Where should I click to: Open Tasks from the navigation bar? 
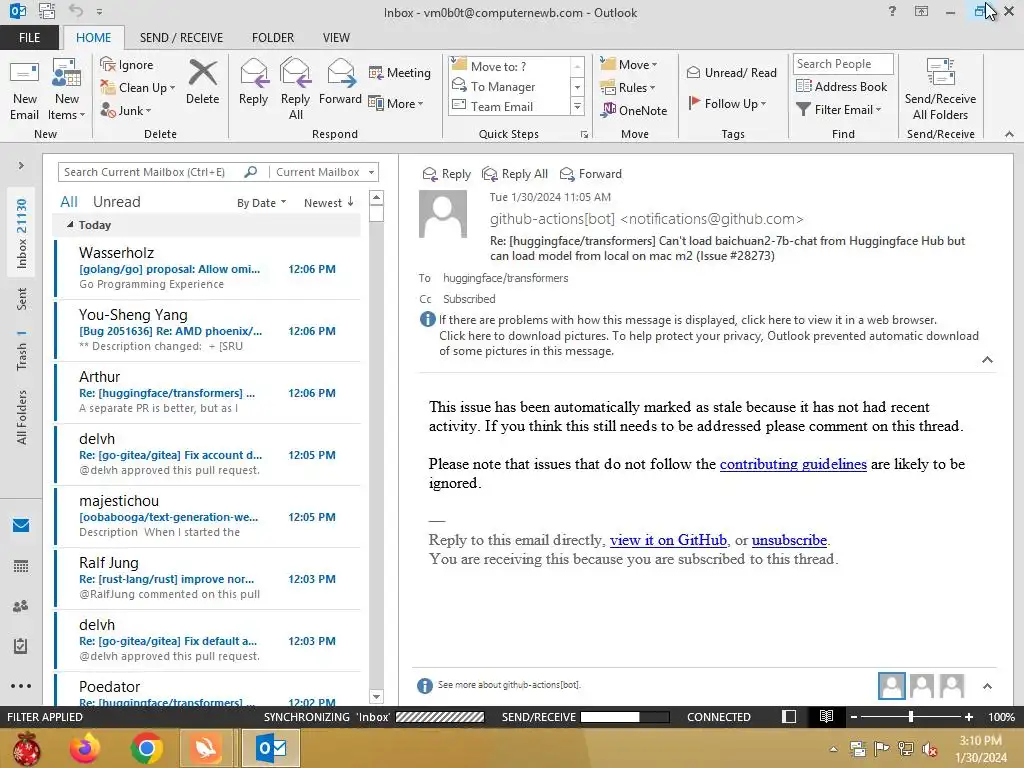[x=21, y=646]
